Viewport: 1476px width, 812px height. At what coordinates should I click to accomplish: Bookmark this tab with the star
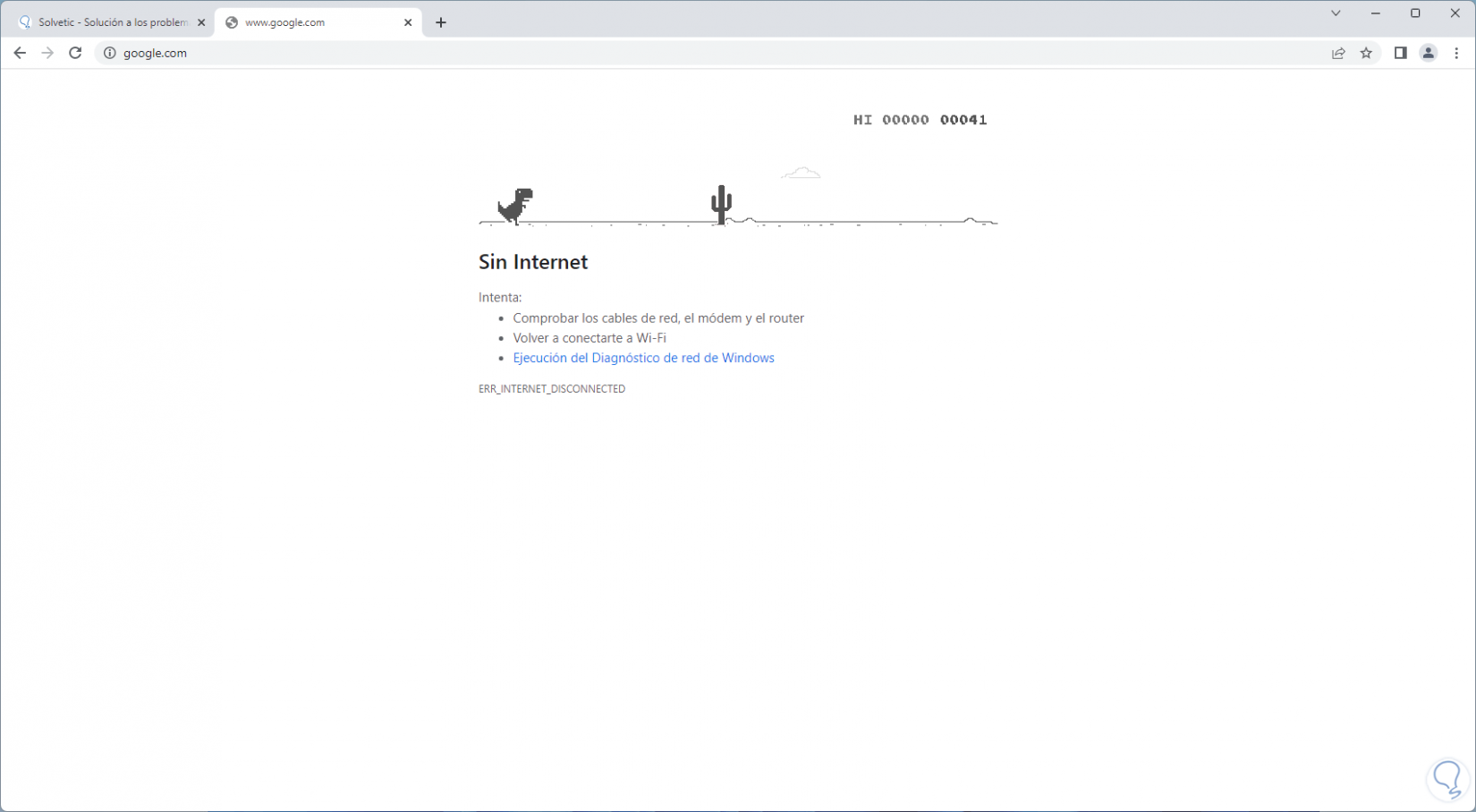1366,53
